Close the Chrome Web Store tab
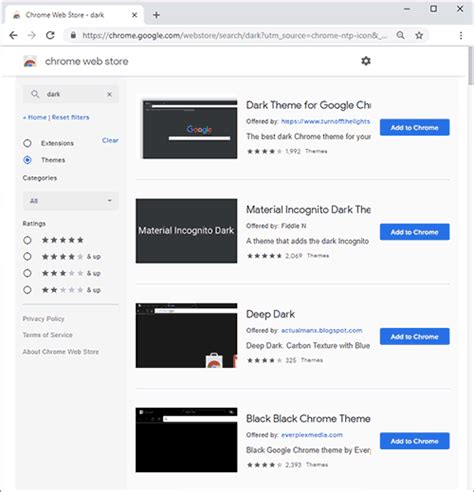Image resolution: width=474 pixels, height=492 pixels. coord(134,15)
